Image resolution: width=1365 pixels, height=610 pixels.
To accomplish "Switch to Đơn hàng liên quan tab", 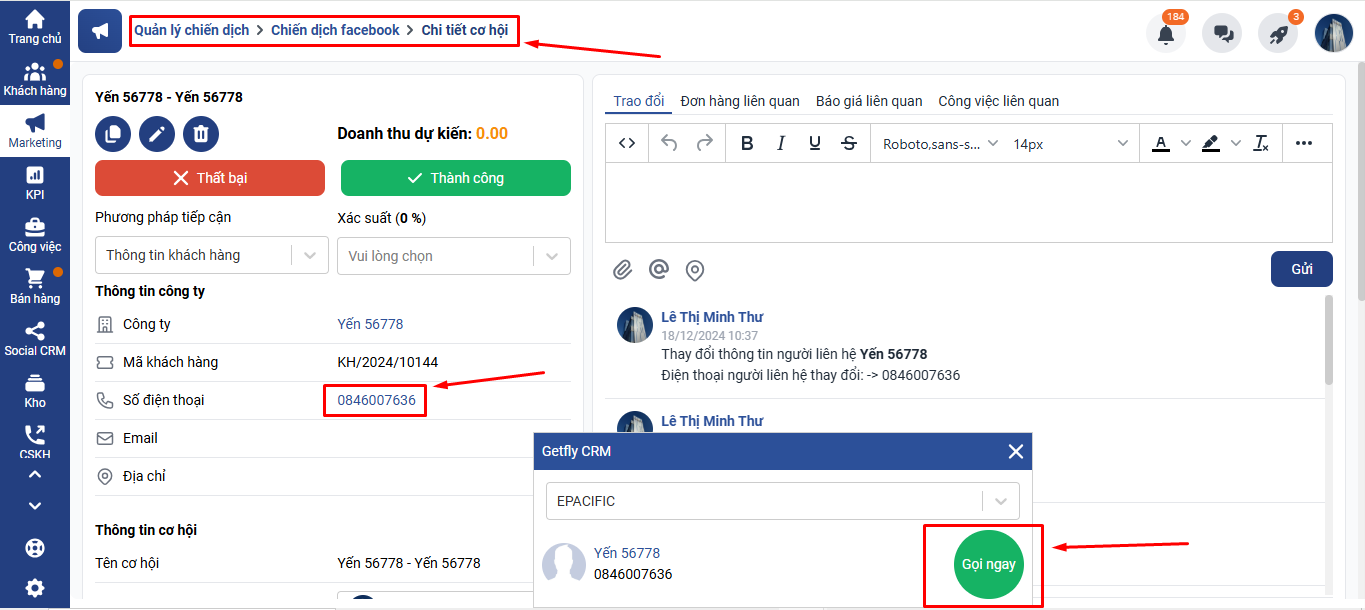I will coord(740,101).
